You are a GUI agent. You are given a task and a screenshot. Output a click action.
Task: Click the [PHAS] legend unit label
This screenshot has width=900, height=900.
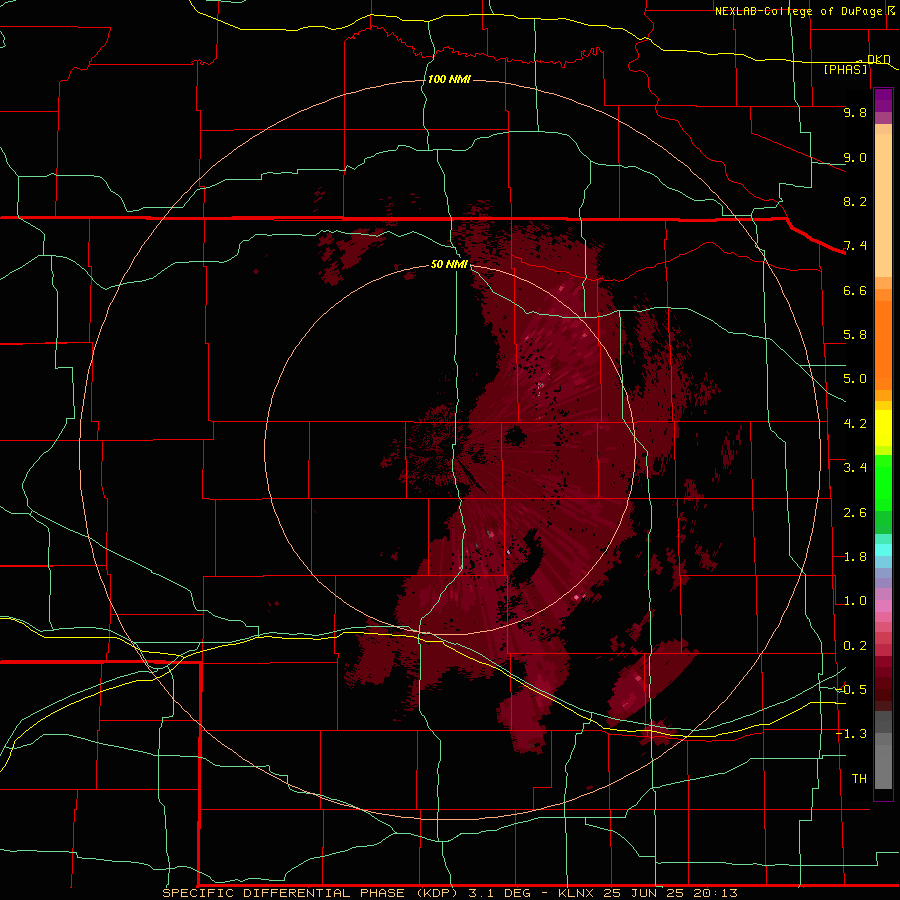tap(845, 69)
